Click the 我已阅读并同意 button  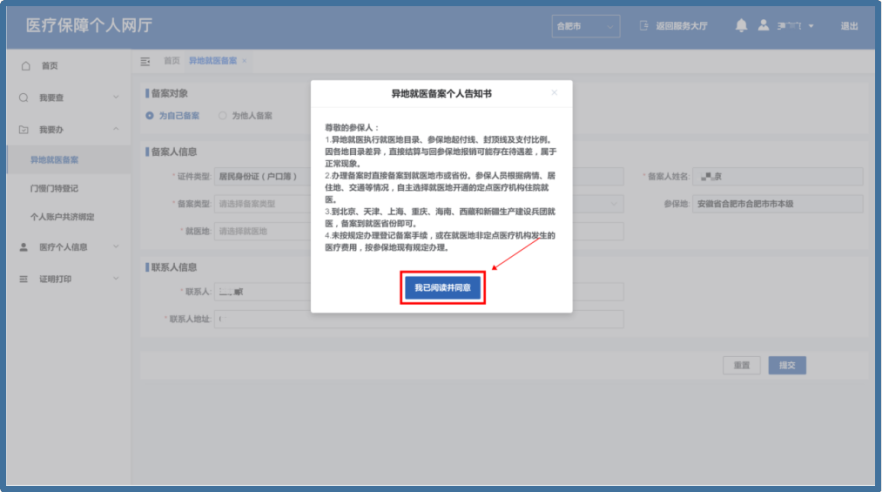tap(442, 288)
